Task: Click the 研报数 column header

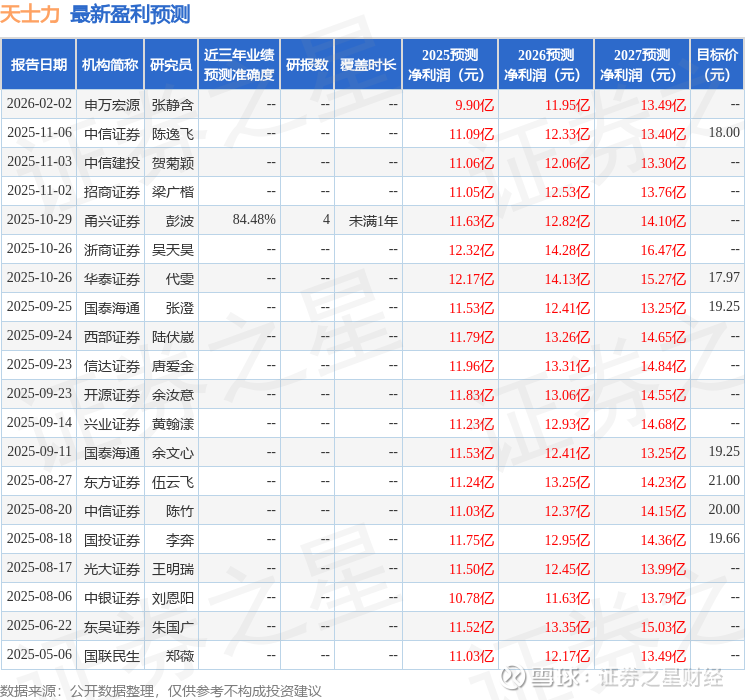Action: [x=307, y=65]
